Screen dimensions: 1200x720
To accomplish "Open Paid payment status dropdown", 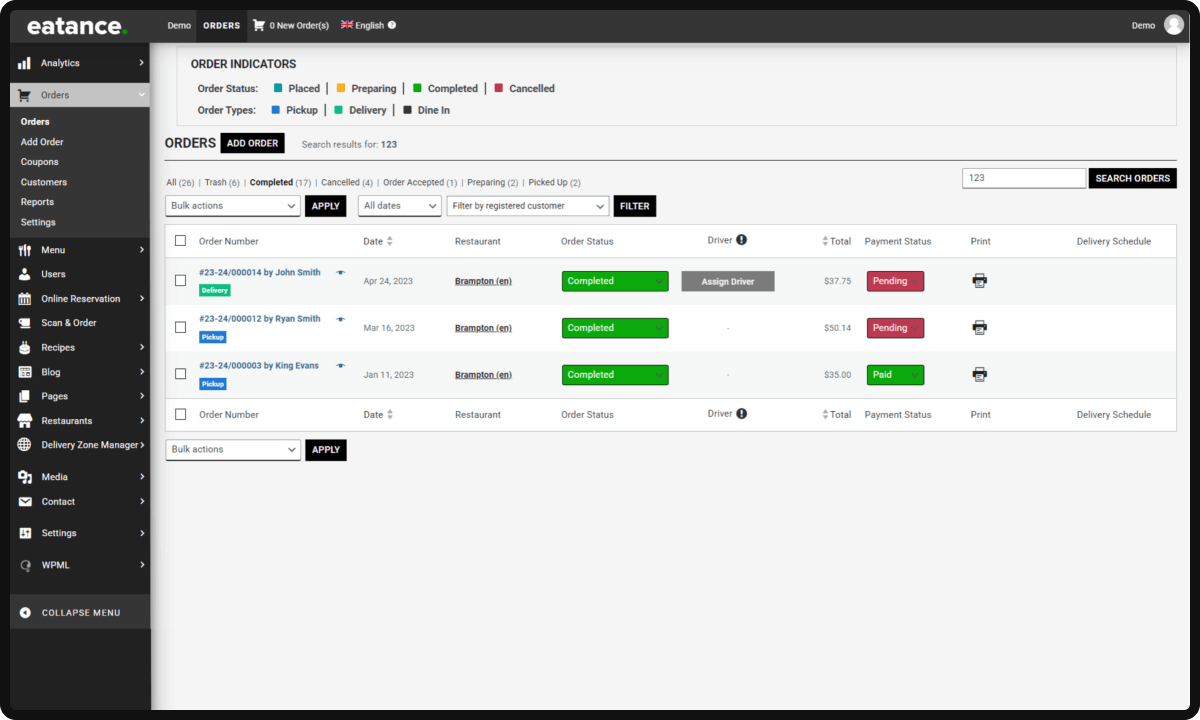I will point(895,375).
